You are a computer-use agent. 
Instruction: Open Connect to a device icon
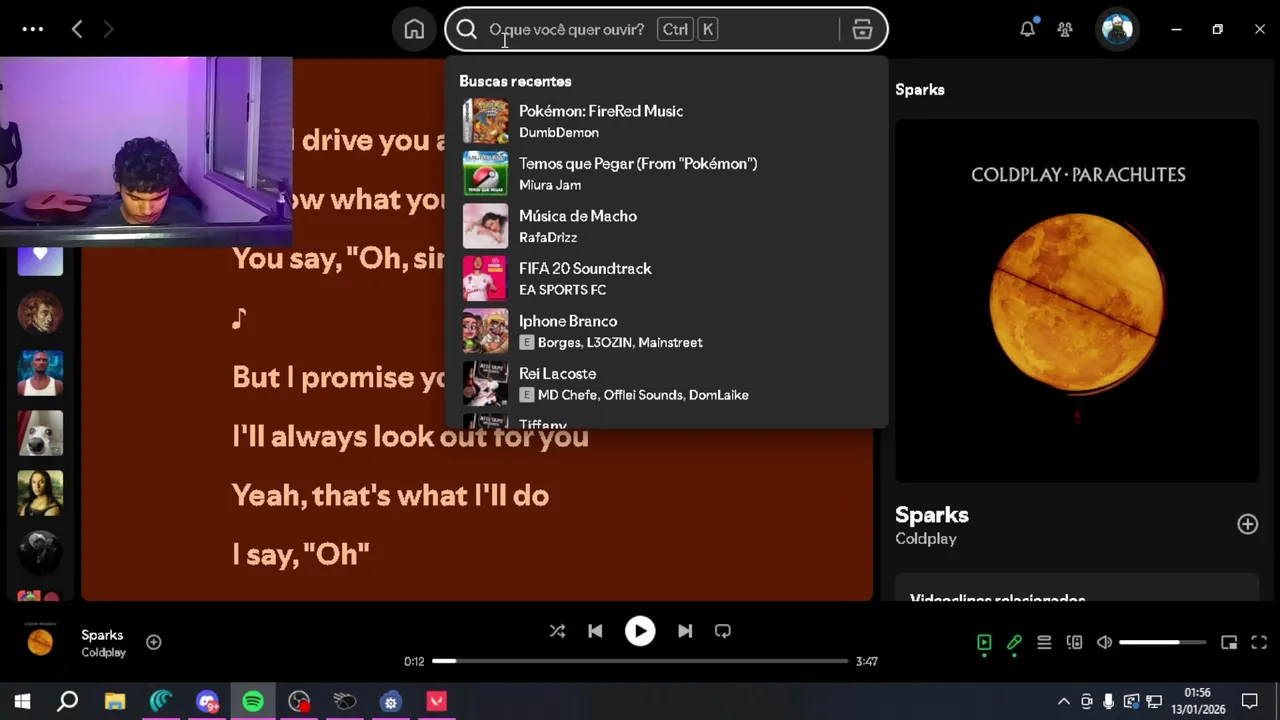click(1074, 643)
